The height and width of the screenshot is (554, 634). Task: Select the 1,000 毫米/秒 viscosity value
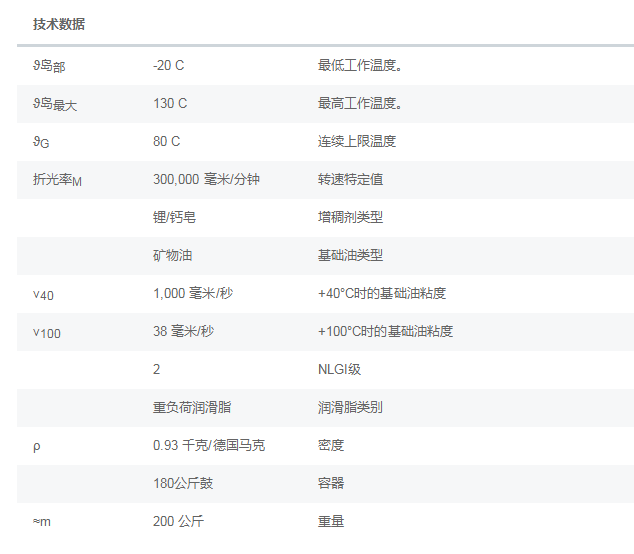(x=197, y=293)
